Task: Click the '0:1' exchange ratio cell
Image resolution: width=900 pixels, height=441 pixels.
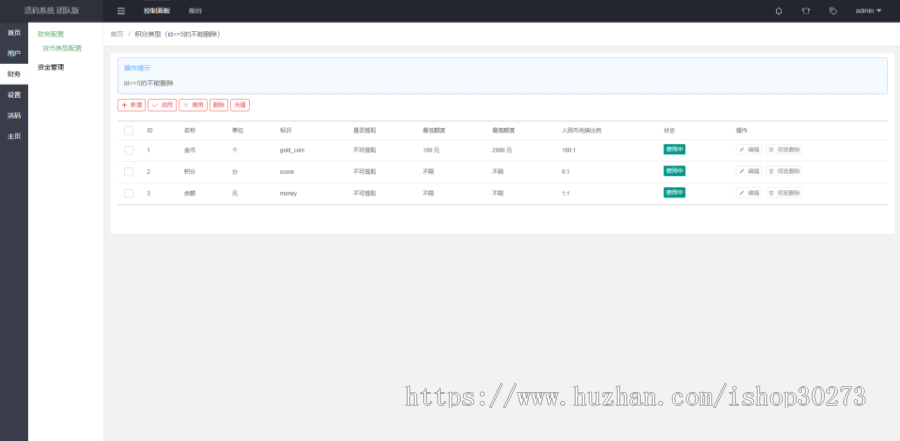Action: (566, 172)
